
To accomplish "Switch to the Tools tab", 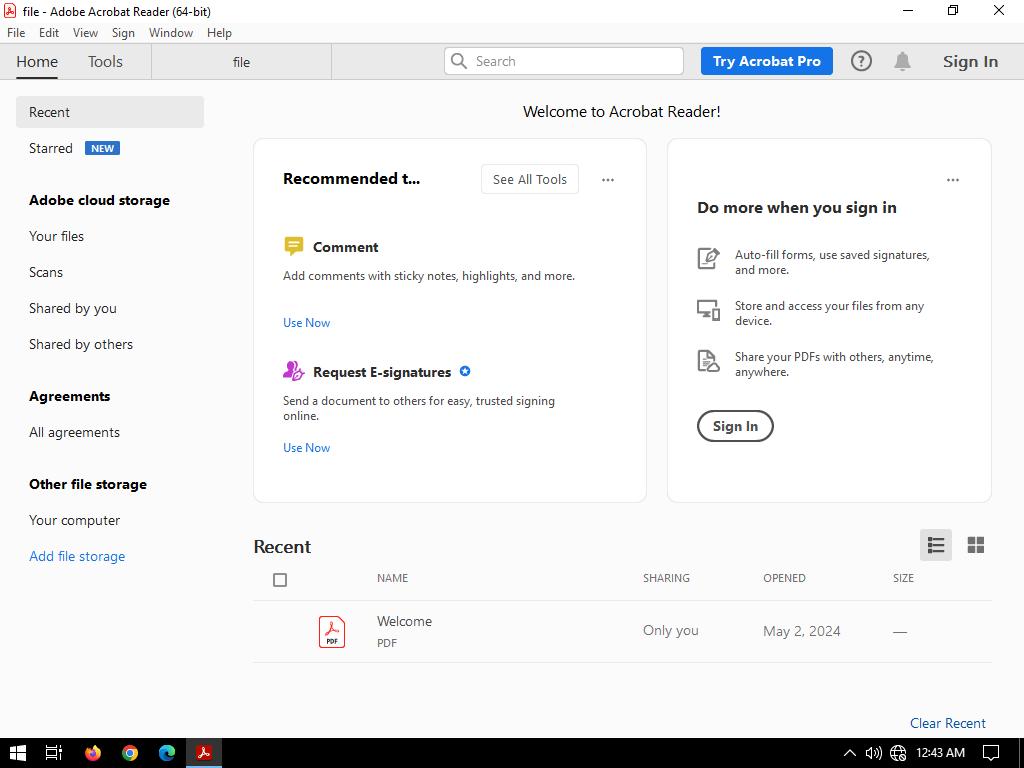I will coord(105,61).
